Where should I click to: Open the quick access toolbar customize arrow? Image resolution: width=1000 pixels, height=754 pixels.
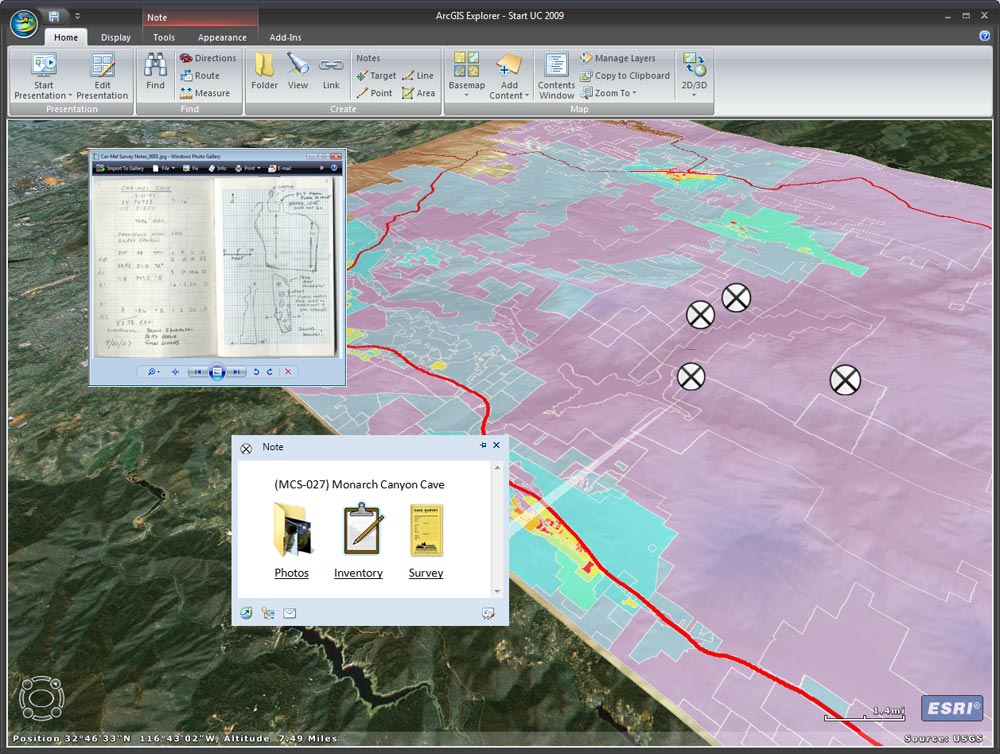pos(77,17)
